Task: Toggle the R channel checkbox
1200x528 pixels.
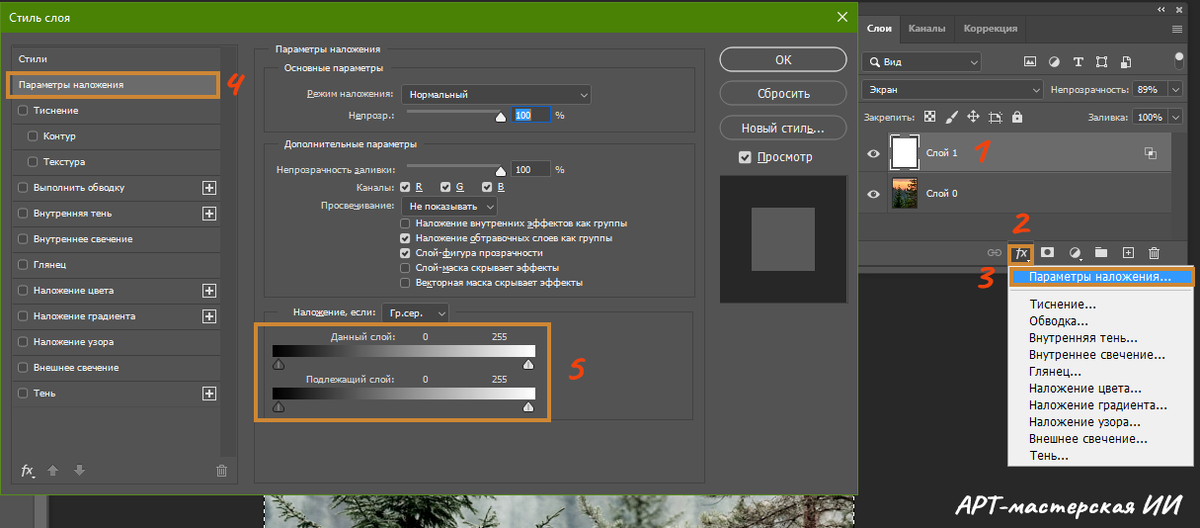Action: click(x=405, y=187)
